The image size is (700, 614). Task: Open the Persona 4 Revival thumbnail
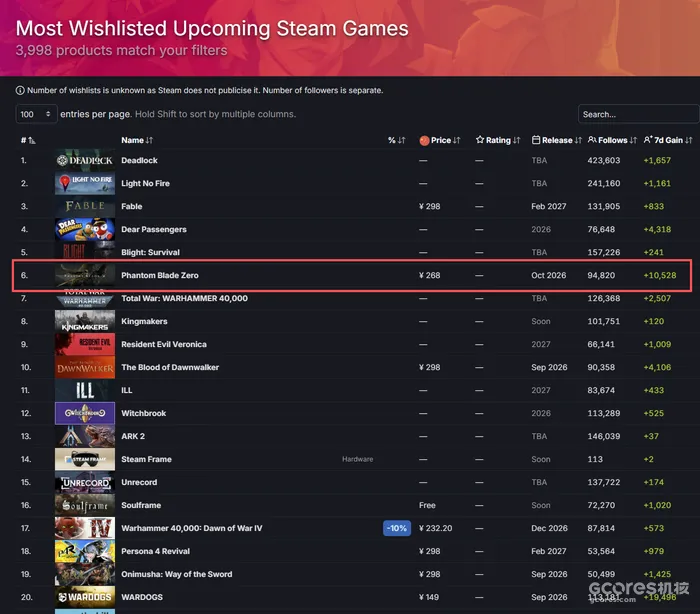click(85, 551)
